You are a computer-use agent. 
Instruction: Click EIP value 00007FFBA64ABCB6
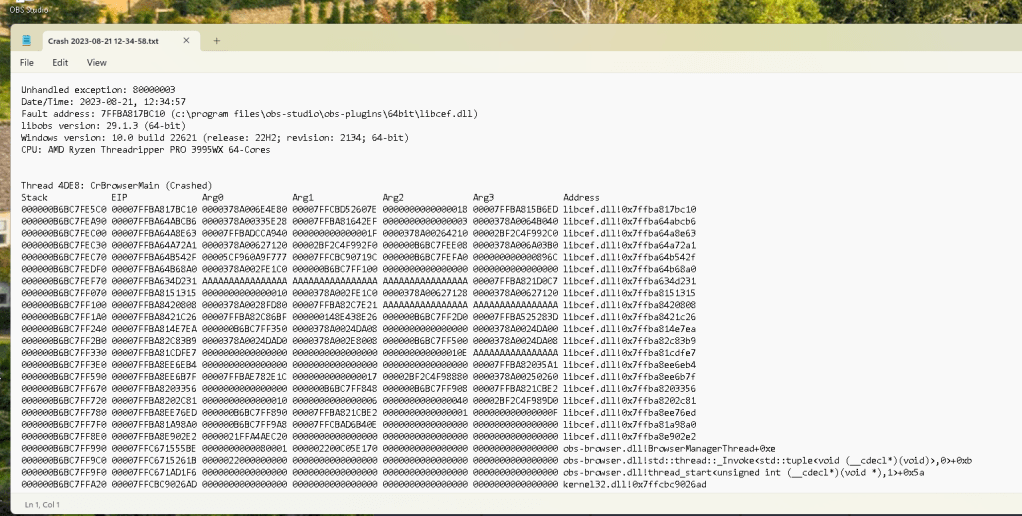click(154, 222)
